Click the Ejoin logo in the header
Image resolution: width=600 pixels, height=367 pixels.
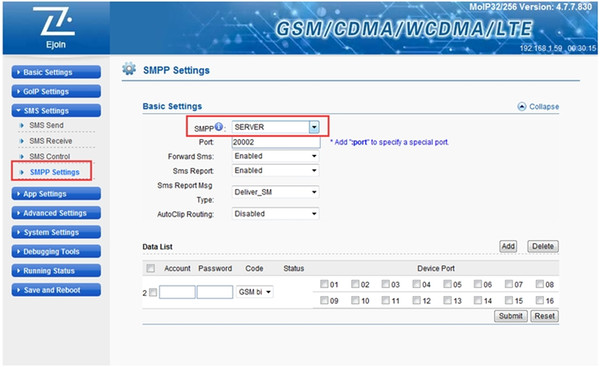(56, 28)
